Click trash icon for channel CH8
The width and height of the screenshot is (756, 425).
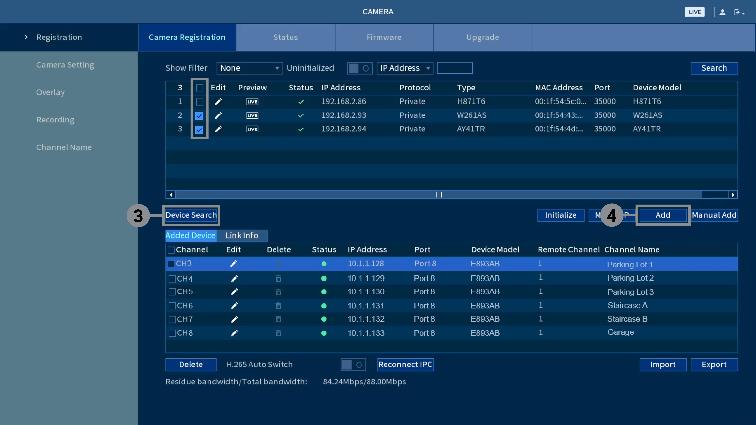pyautogui.click(x=278, y=333)
